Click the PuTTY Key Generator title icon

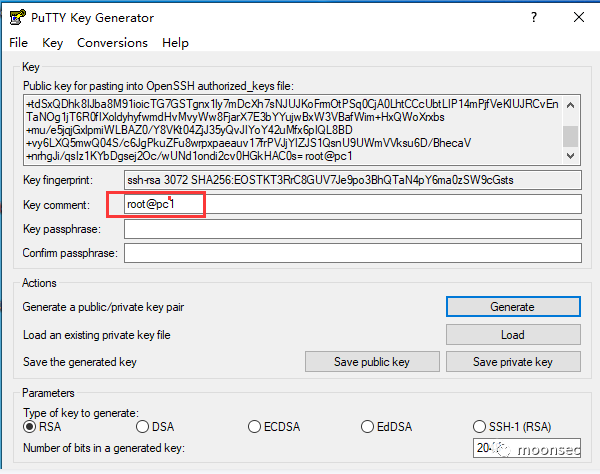pos(17,17)
